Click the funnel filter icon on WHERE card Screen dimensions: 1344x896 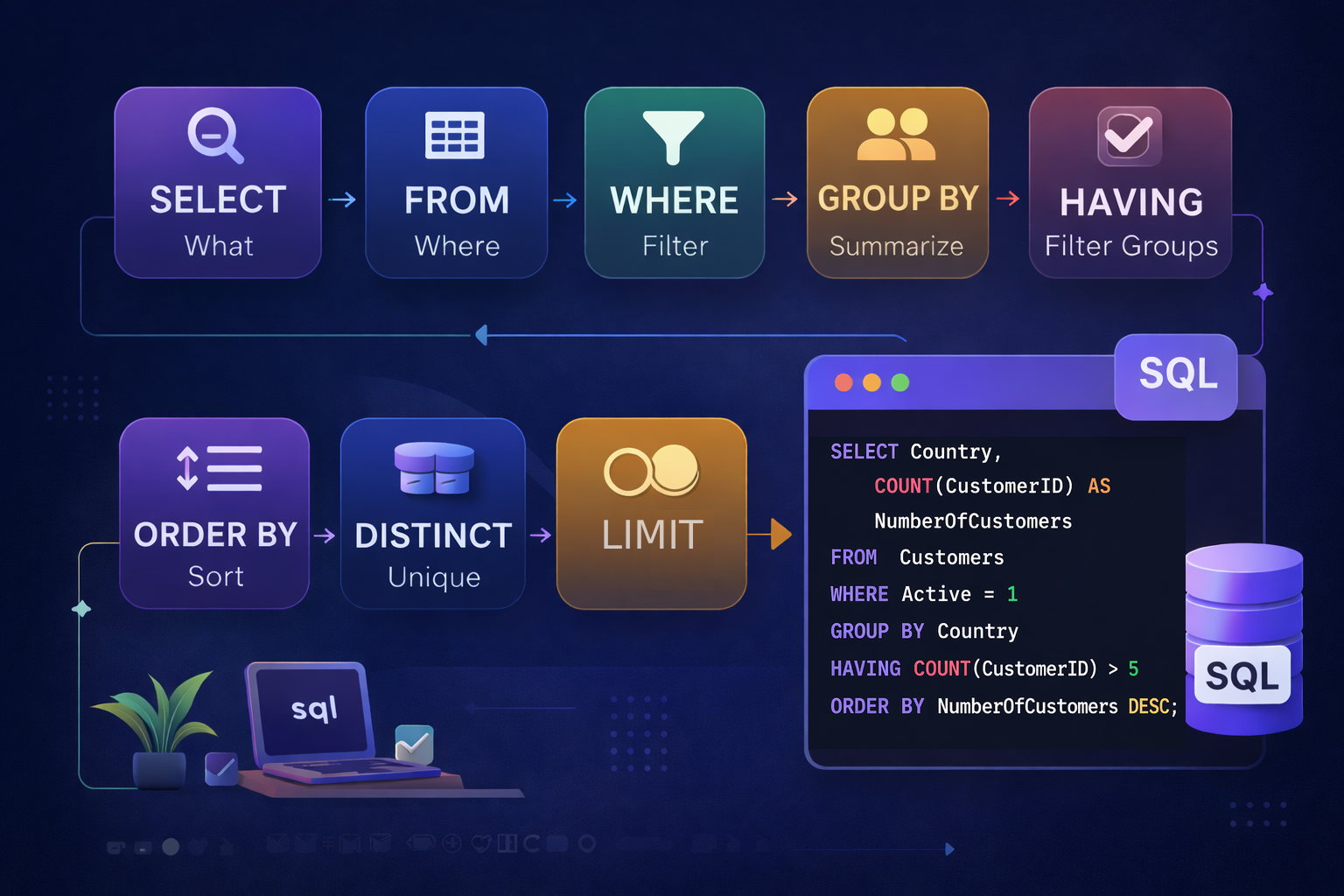(674, 137)
